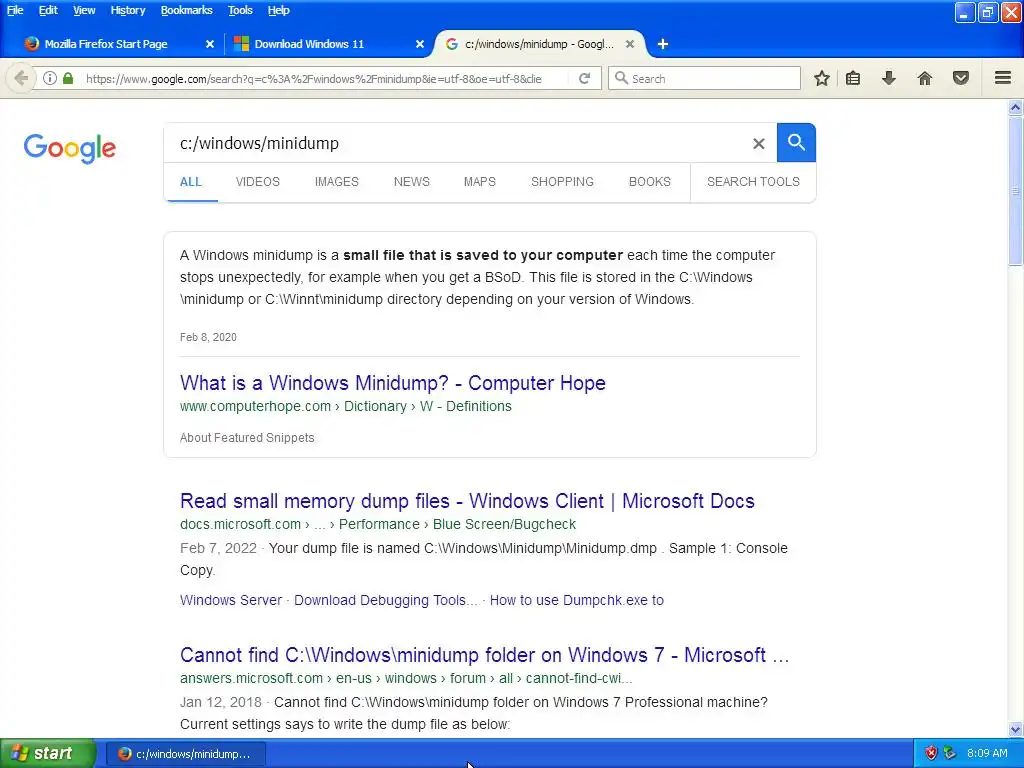Open a new tab with plus icon
Screen dimensions: 1024x768
pos(662,44)
